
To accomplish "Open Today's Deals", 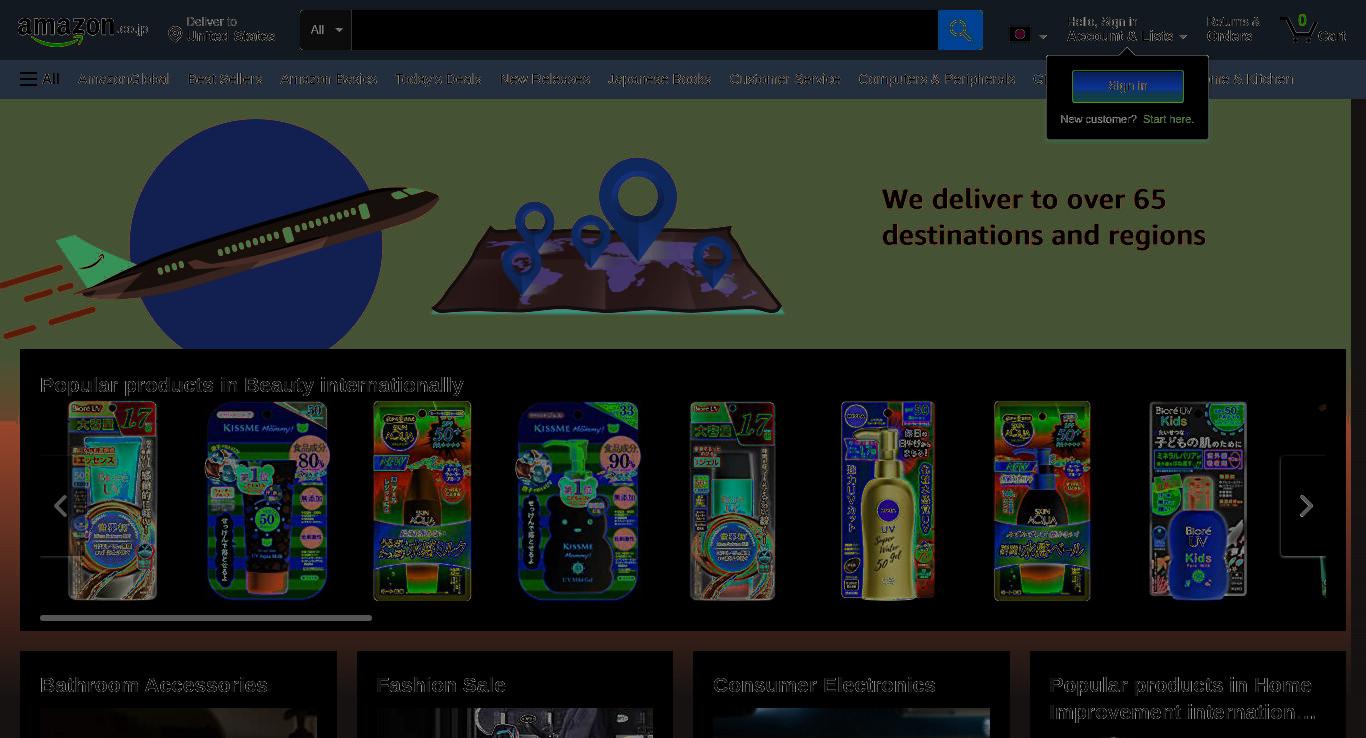I will [438, 79].
